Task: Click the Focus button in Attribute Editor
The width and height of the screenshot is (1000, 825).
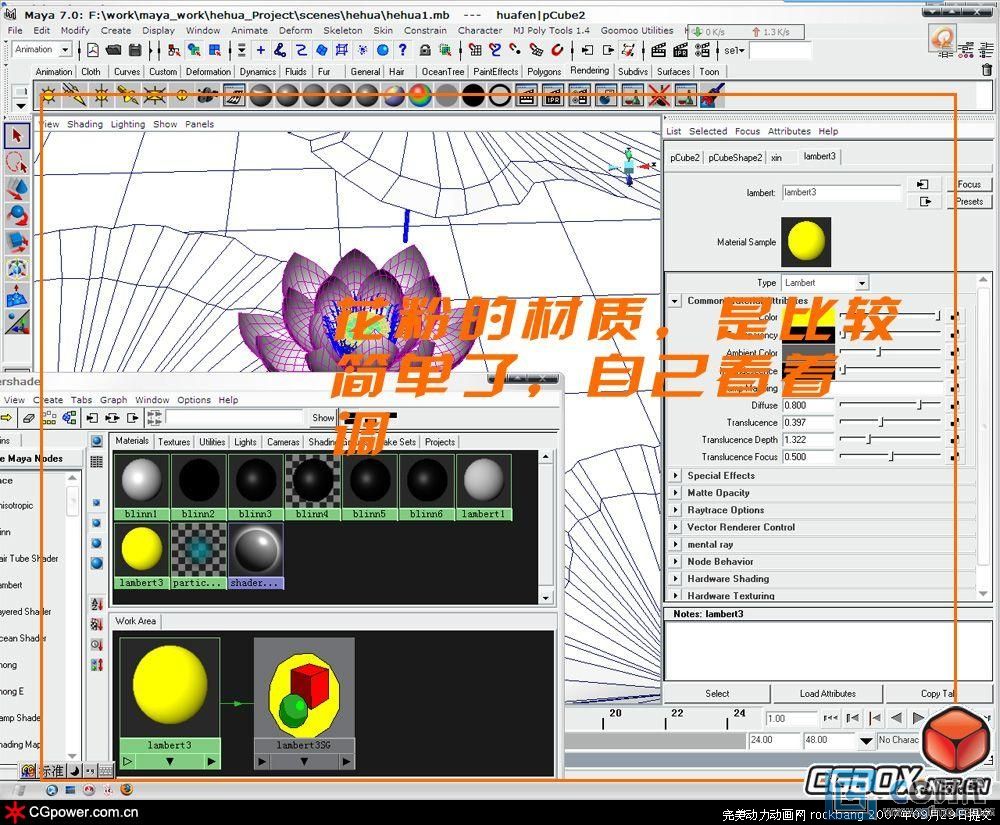Action: 969,184
